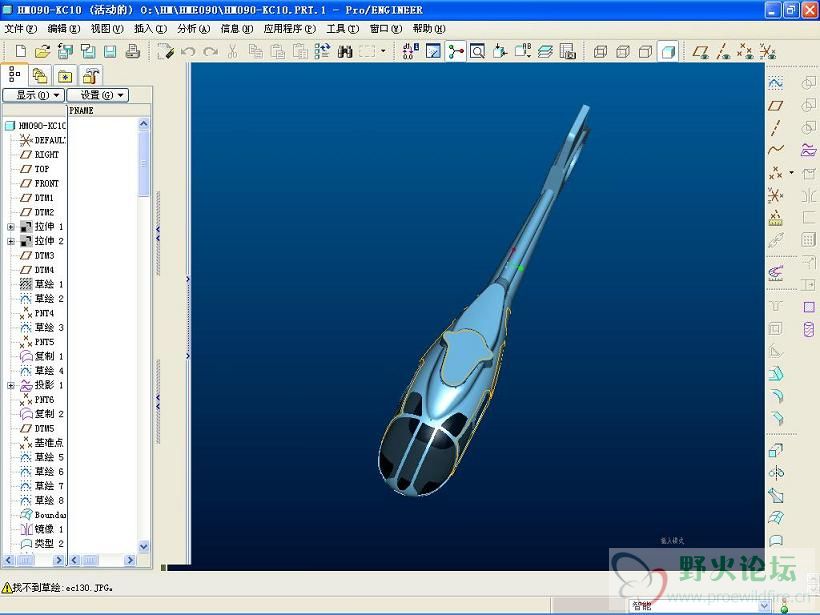The height and width of the screenshot is (615, 820).
Task: Toggle coordinate systems display
Action: tap(767, 51)
